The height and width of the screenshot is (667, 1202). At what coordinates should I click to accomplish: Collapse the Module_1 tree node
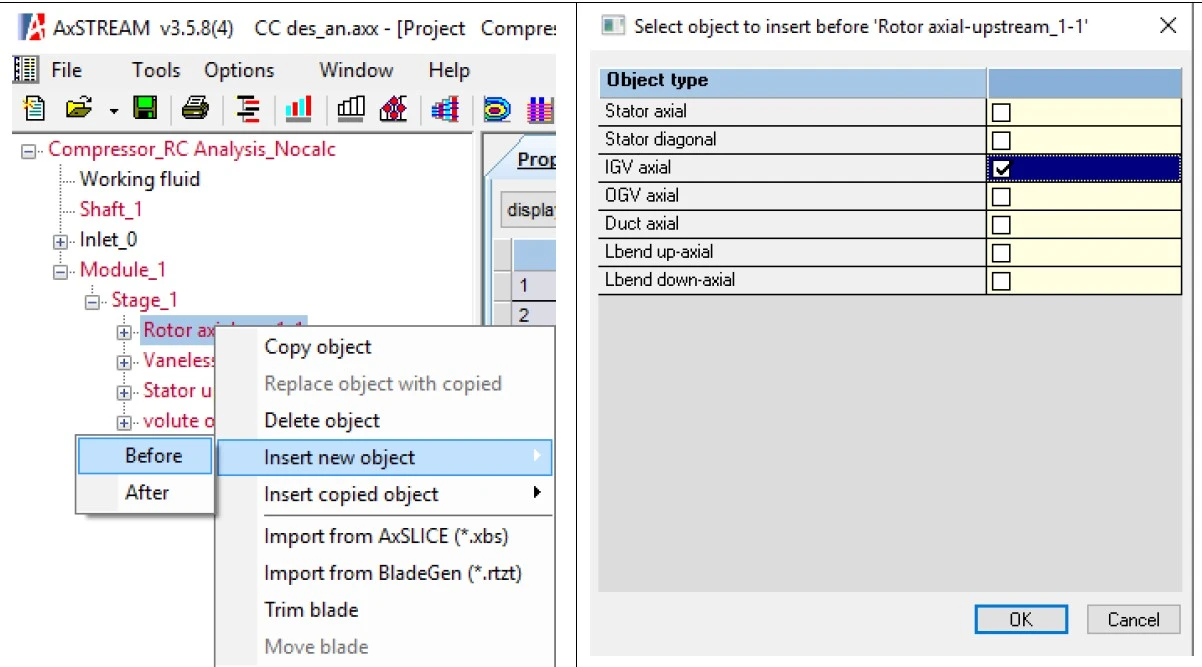[61, 271]
